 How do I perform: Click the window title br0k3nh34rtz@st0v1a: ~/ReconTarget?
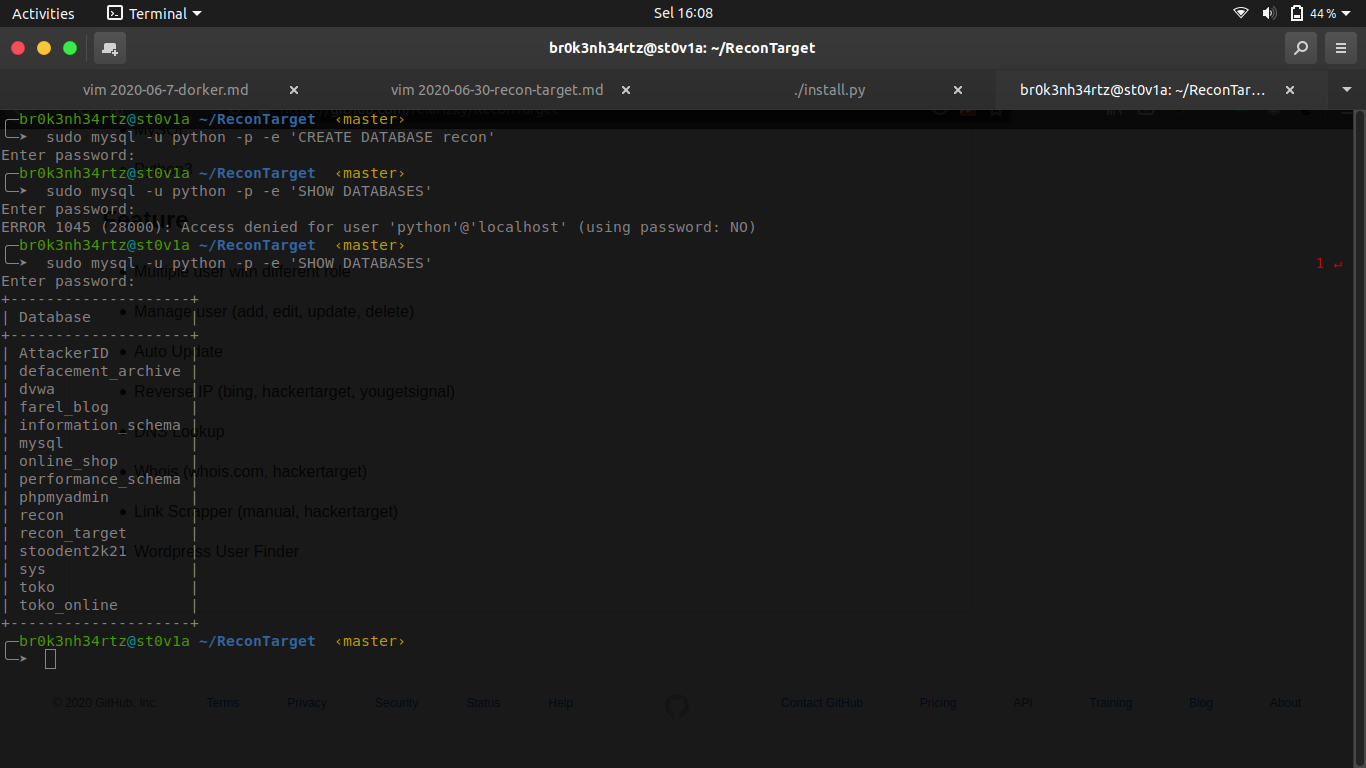(x=682, y=47)
